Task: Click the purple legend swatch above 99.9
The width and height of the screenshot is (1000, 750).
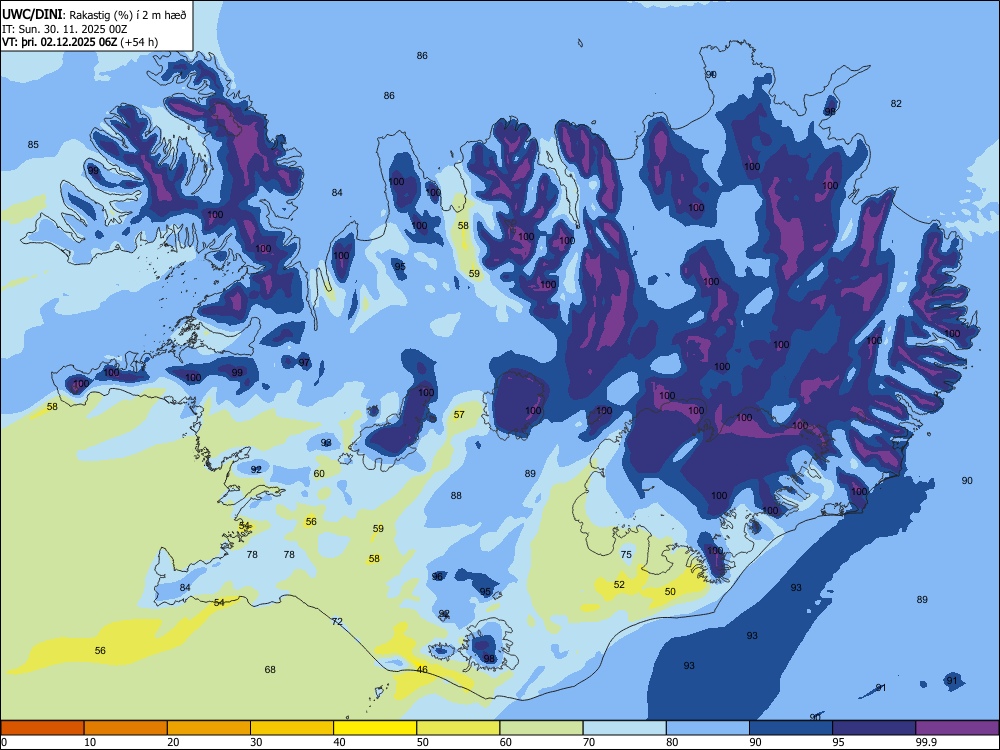Action: [x=957, y=728]
